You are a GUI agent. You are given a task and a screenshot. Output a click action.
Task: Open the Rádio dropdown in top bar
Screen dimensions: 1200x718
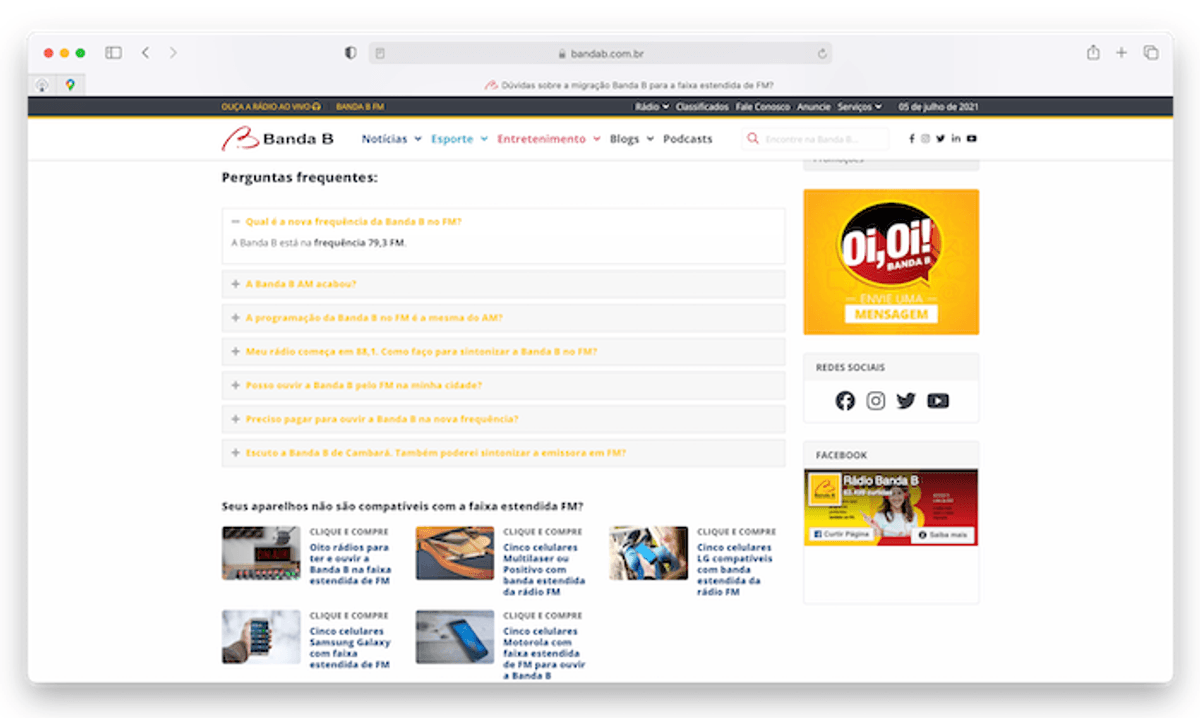pyautogui.click(x=653, y=106)
